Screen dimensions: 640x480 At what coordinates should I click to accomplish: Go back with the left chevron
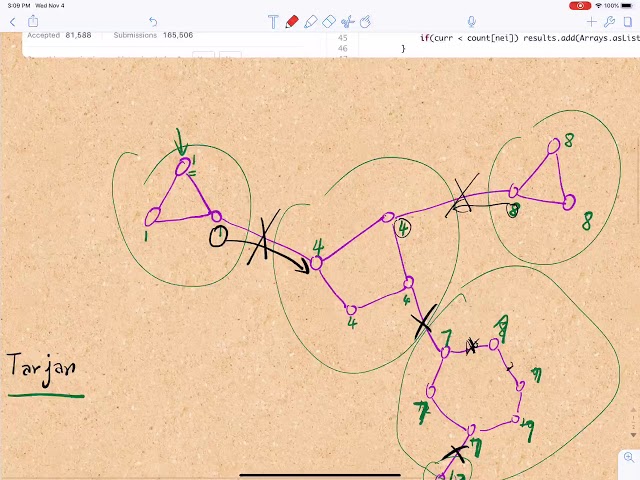click(13, 22)
